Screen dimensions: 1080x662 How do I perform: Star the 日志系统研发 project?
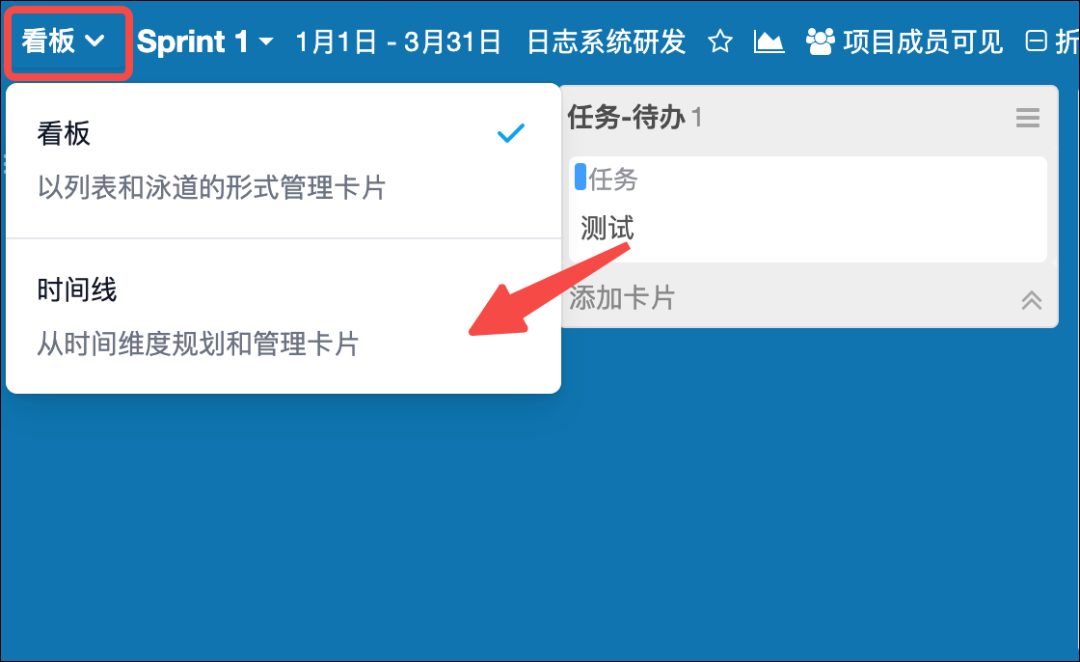pos(720,42)
